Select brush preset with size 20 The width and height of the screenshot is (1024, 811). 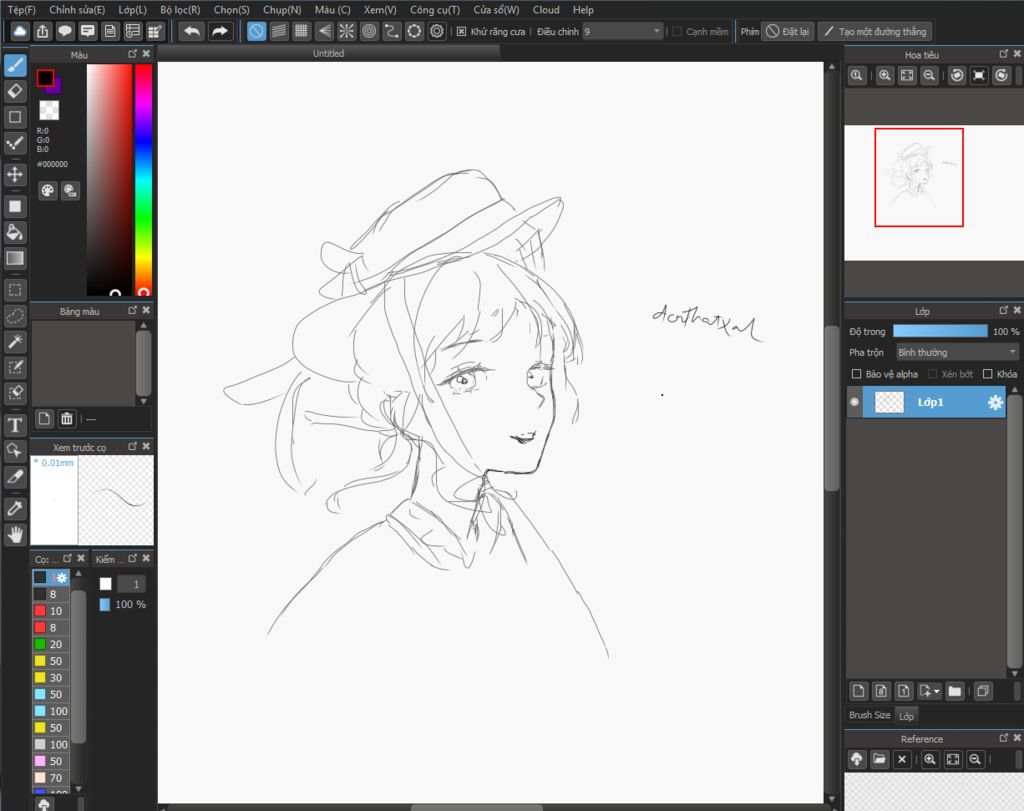[x=51, y=644]
